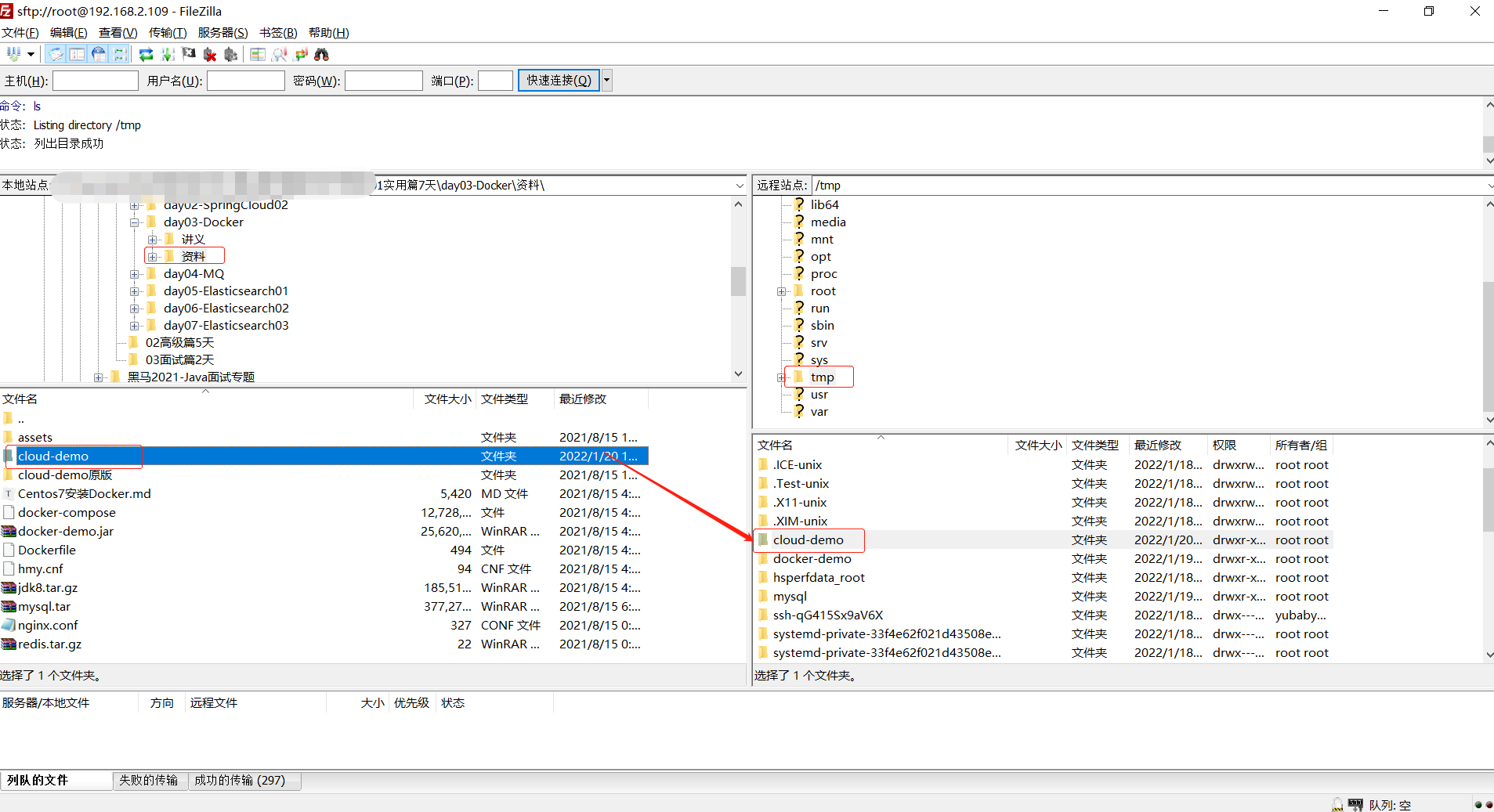Click the mysql.tar archive icon
This screenshot has width=1494, height=812.
pyautogui.click(x=9, y=606)
